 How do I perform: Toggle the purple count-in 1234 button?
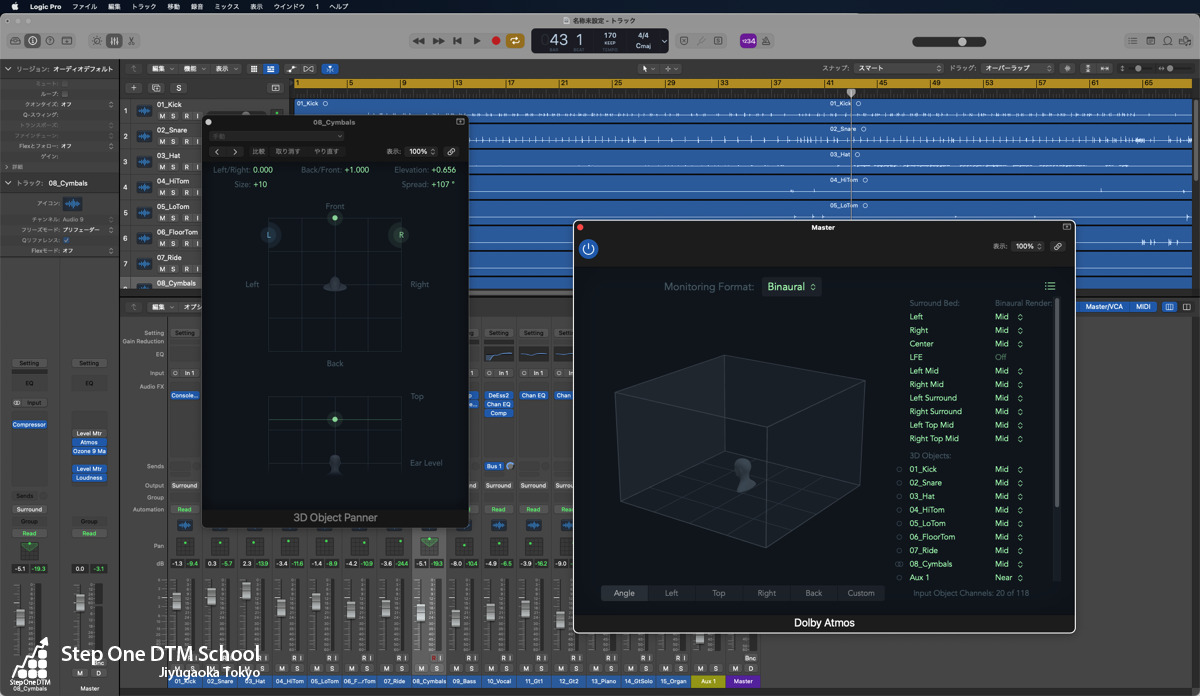click(x=748, y=41)
